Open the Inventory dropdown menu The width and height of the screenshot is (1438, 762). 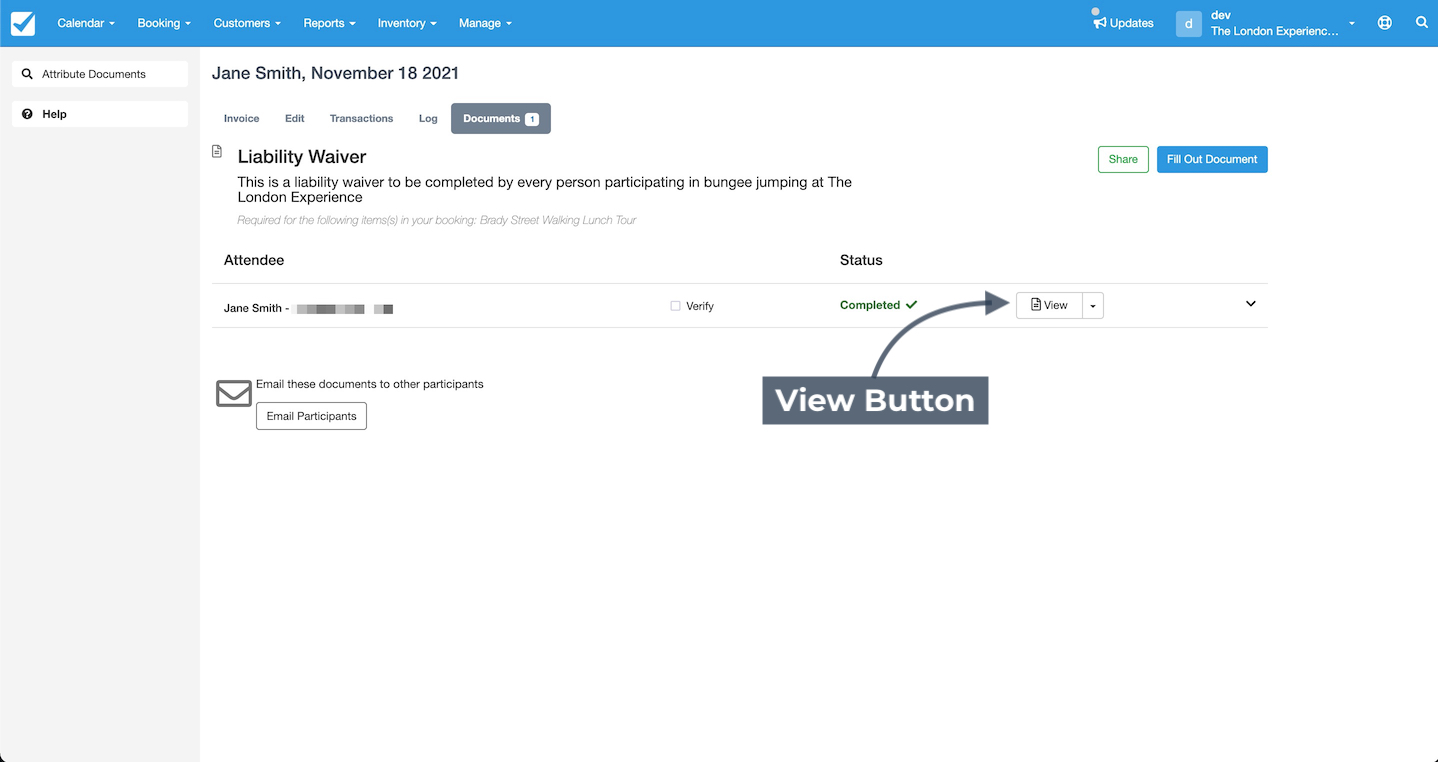point(407,23)
